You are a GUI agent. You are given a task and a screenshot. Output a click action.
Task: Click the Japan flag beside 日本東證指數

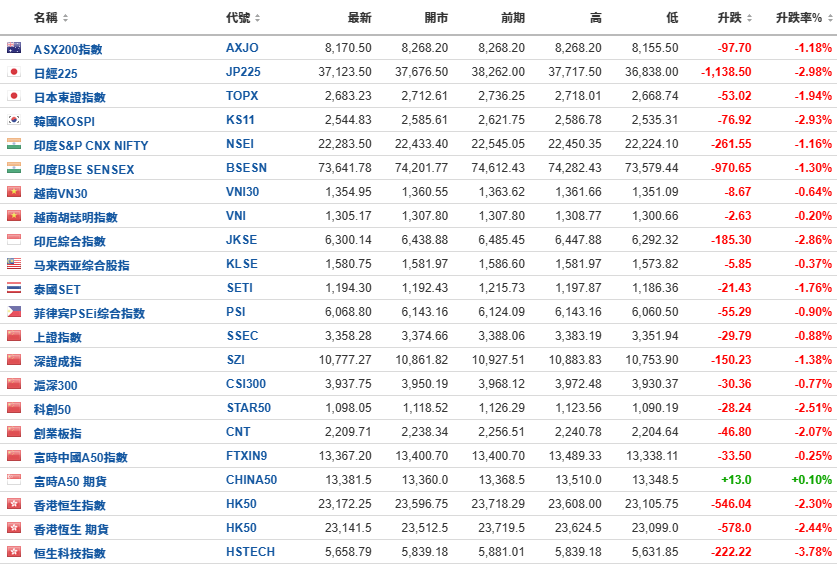pos(14,96)
